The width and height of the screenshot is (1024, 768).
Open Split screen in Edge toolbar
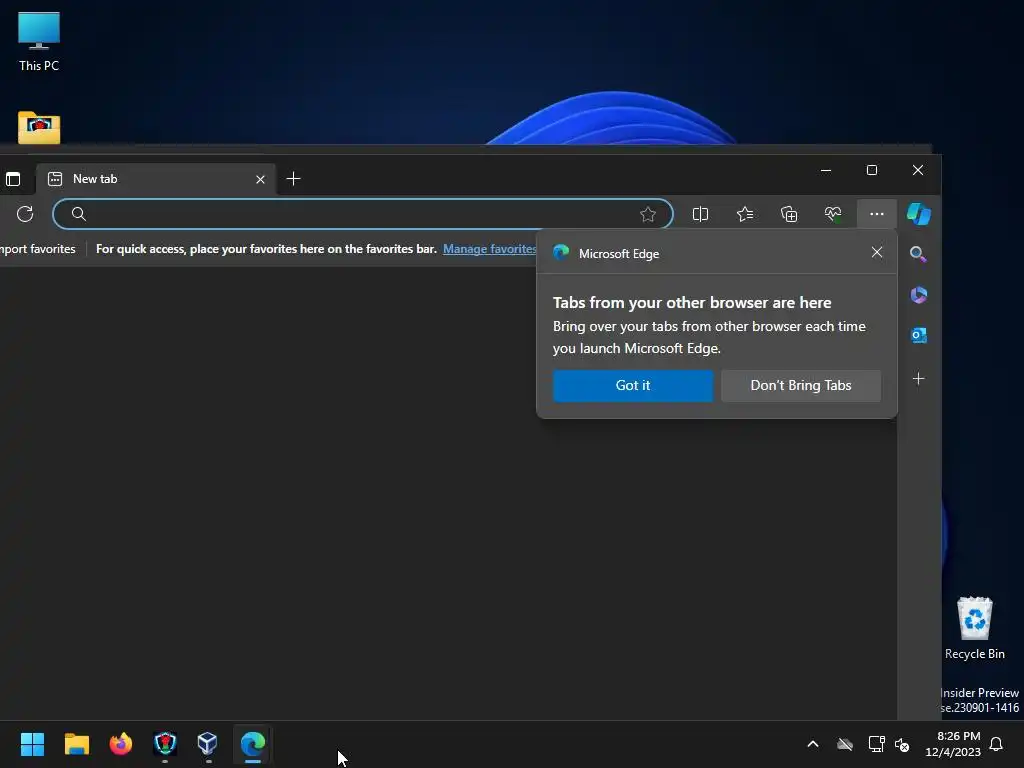point(700,214)
